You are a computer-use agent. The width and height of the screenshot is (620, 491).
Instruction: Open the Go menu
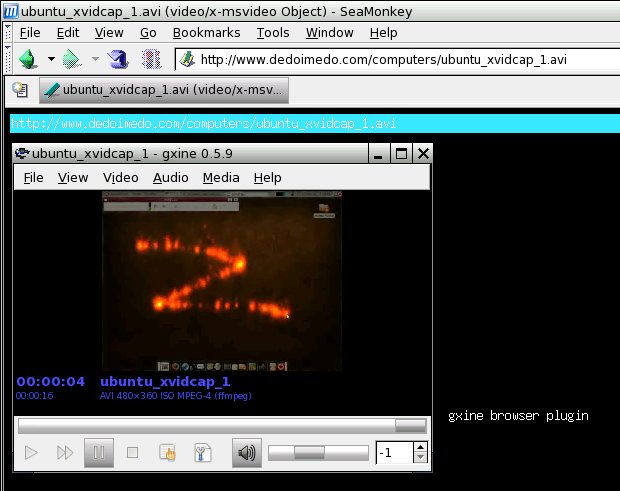[148, 32]
